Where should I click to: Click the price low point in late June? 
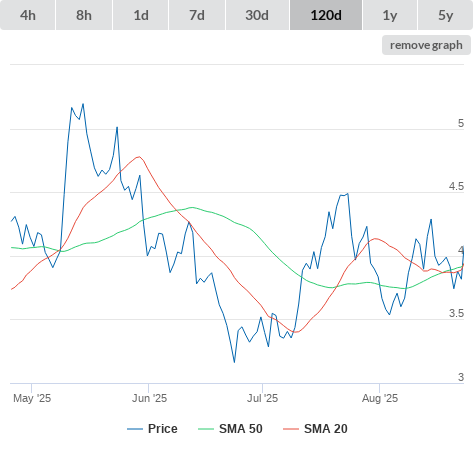coord(234,362)
